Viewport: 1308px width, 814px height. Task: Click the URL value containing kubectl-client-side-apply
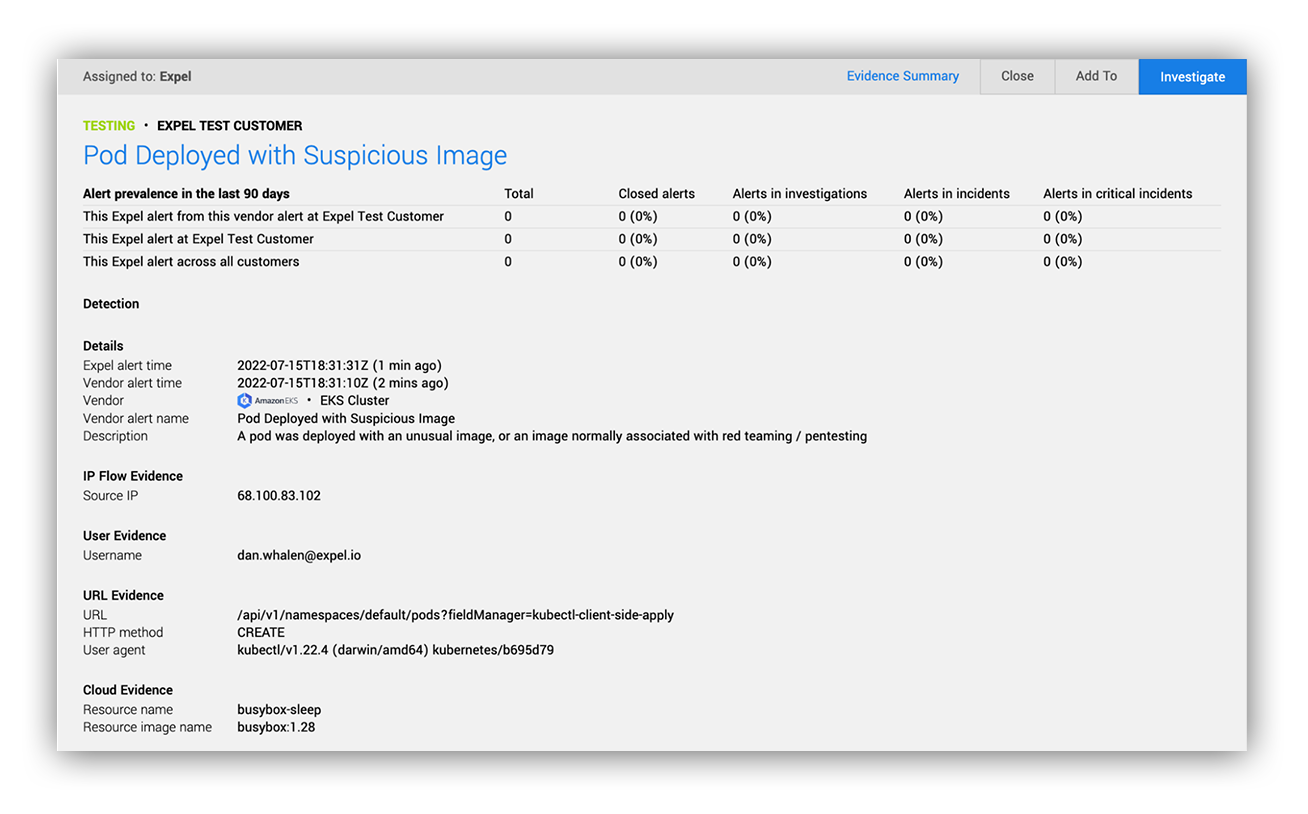pos(455,615)
